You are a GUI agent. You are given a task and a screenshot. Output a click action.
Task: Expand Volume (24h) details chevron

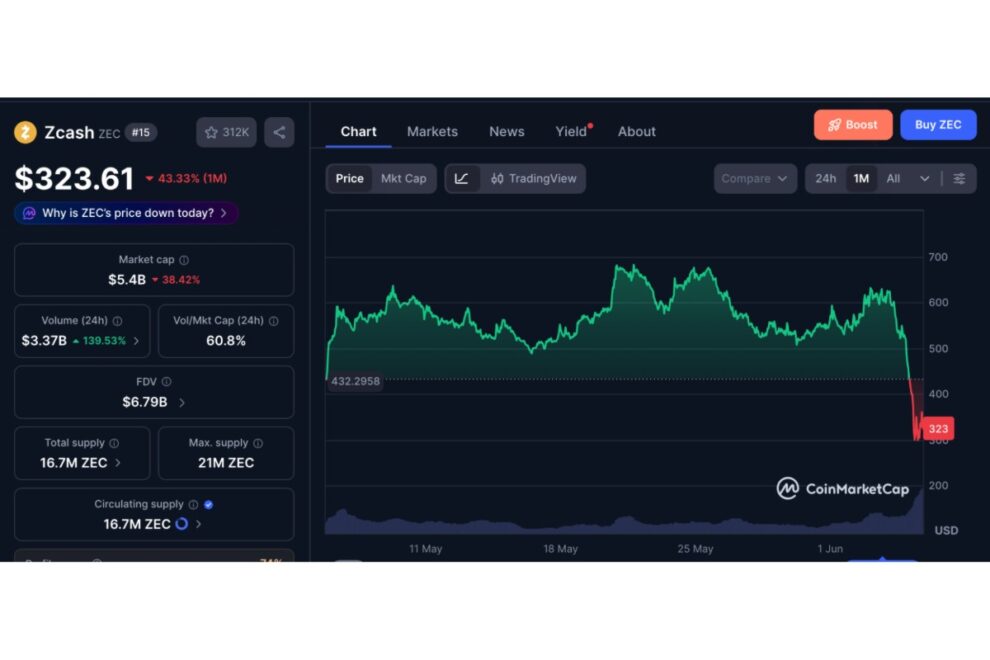136,340
